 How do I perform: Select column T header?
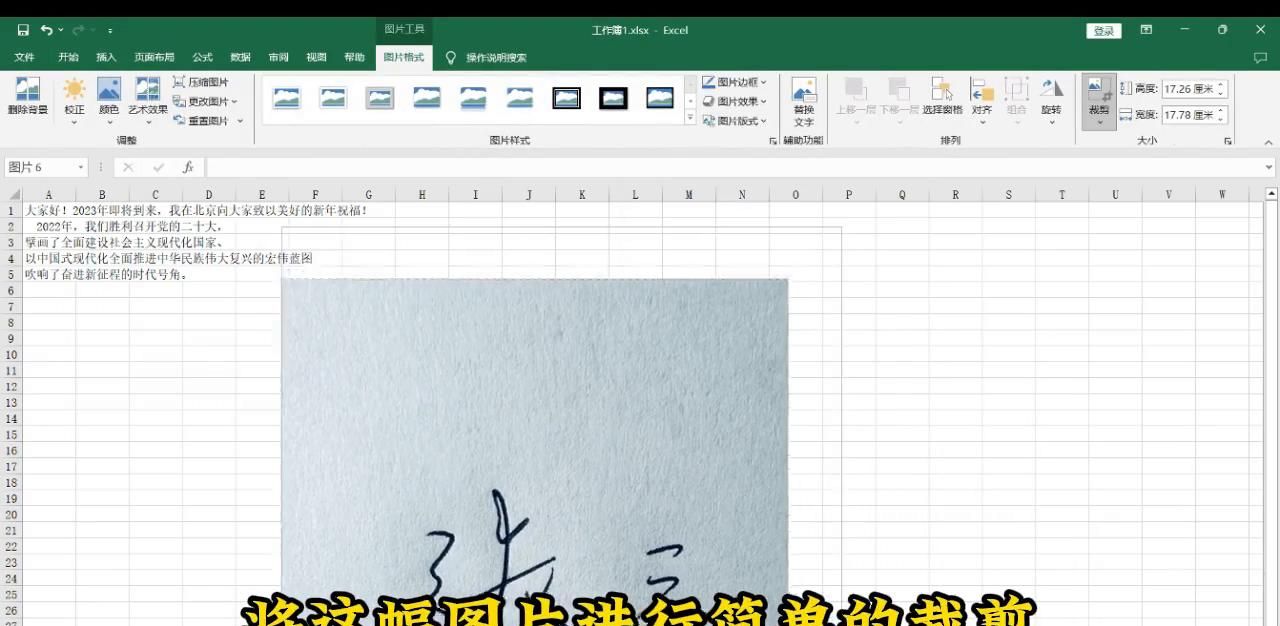point(1062,195)
